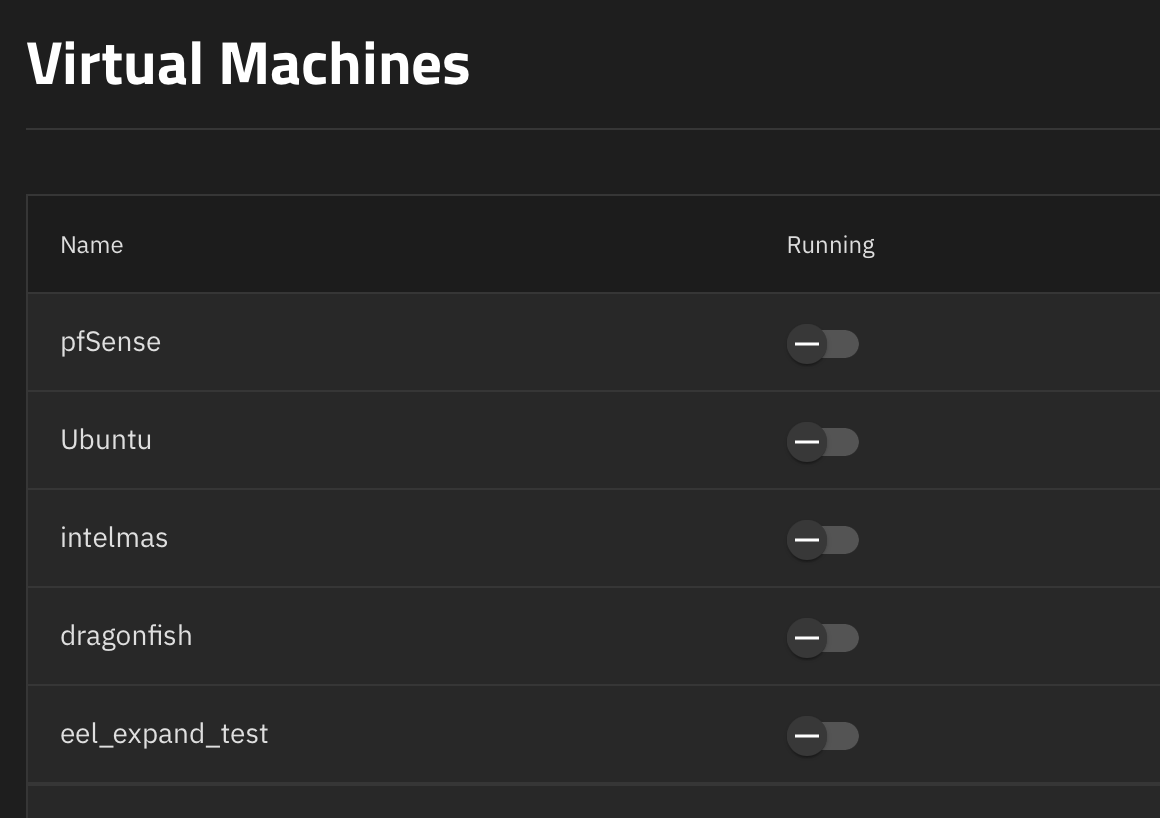Open the eel_expand_test VM entry
Screen dimensions: 1160x818
[x=164, y=734]
